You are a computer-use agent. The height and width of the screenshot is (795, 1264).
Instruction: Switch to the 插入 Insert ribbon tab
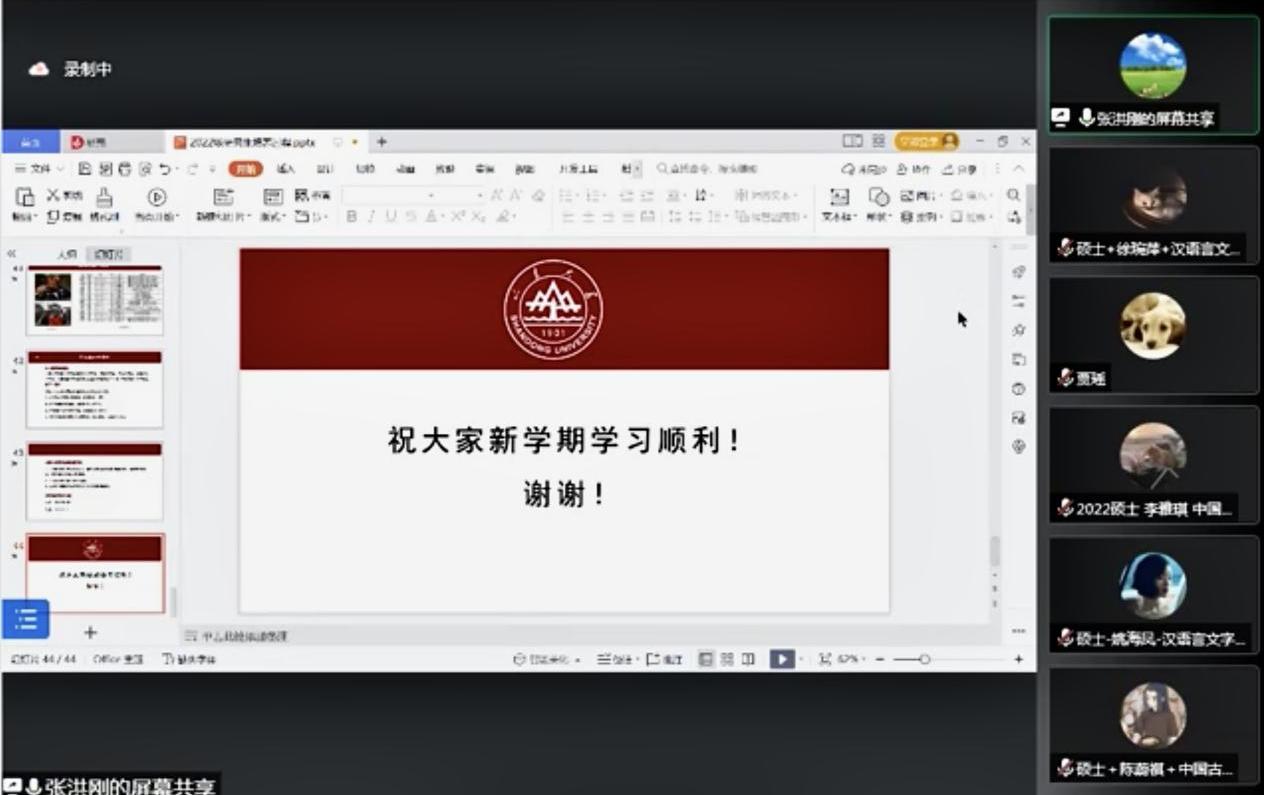[285, 169]
